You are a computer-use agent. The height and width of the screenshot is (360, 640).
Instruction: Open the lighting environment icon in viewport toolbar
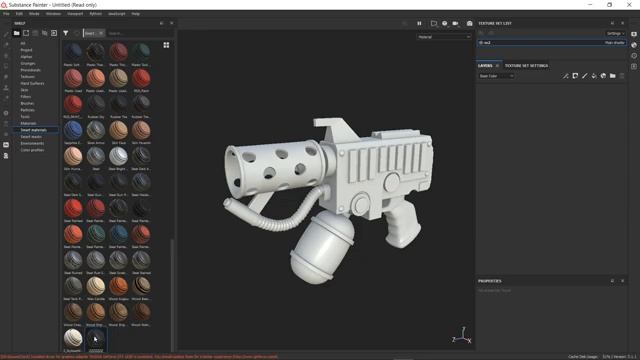pos(444,23)
